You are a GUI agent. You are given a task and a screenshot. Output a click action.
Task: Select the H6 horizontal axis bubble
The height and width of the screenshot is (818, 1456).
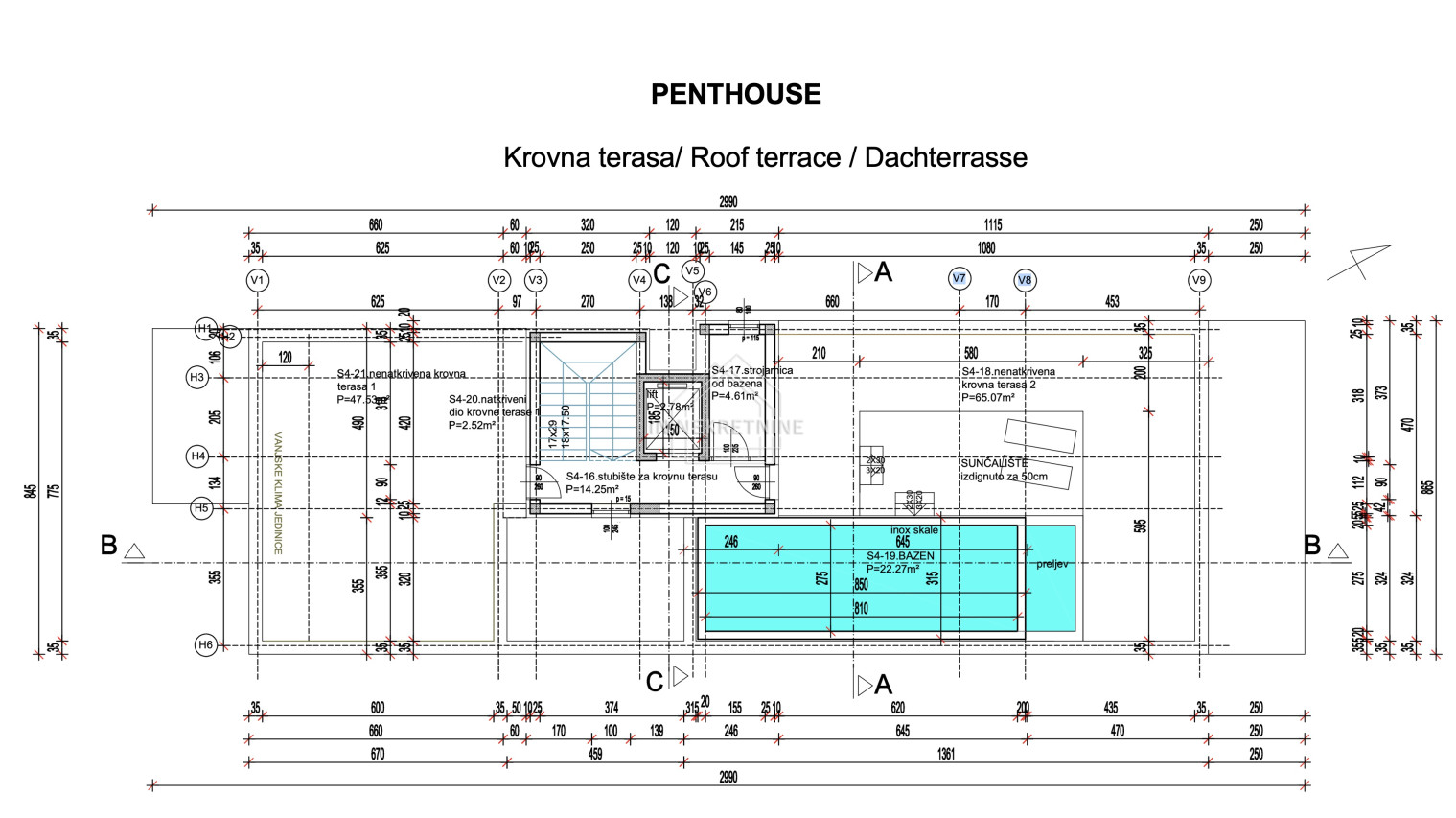click(x=205, y=644)
